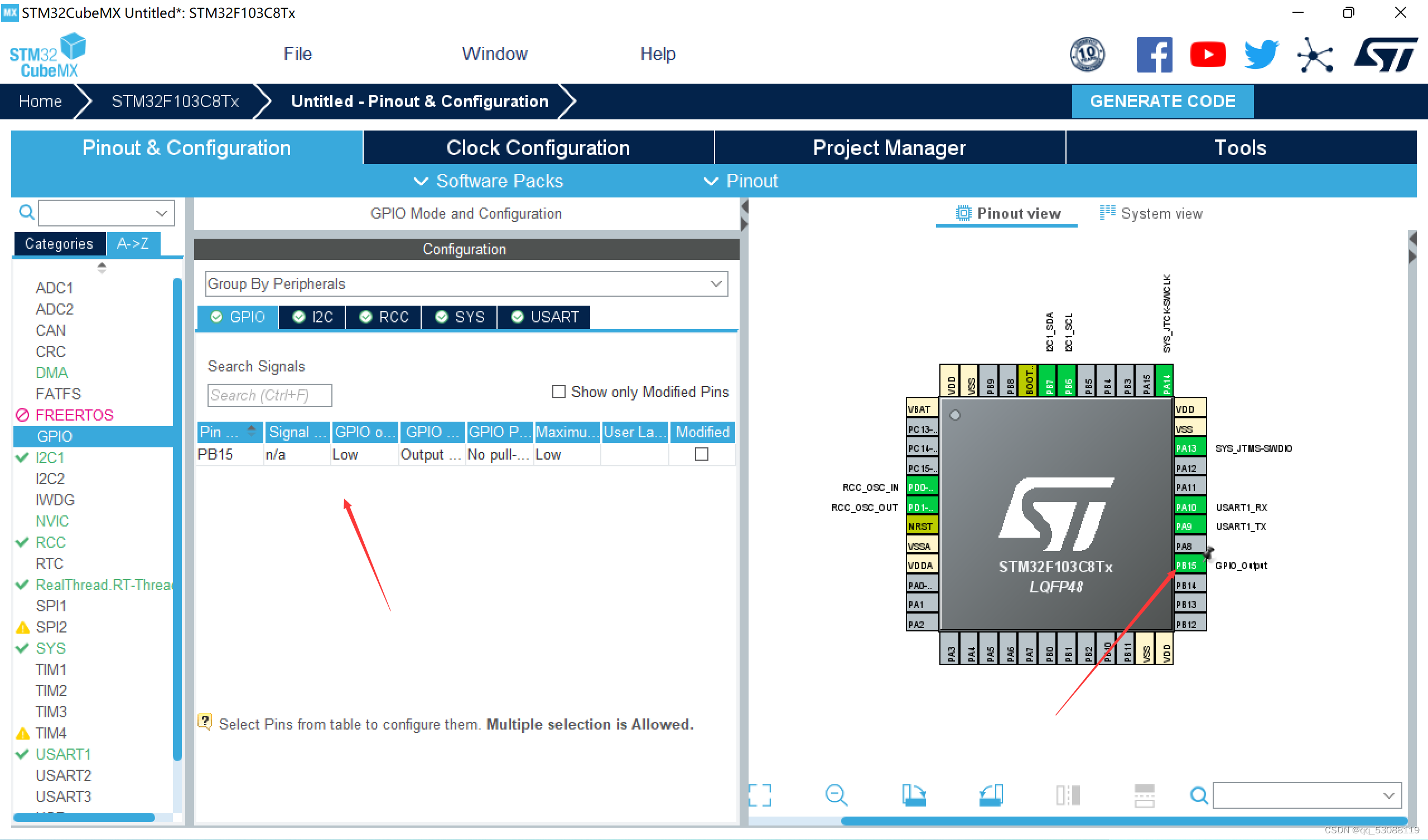
Task: Click the GENERATE CODE button
Action: pyautogui.click(x=1162, y=102)
